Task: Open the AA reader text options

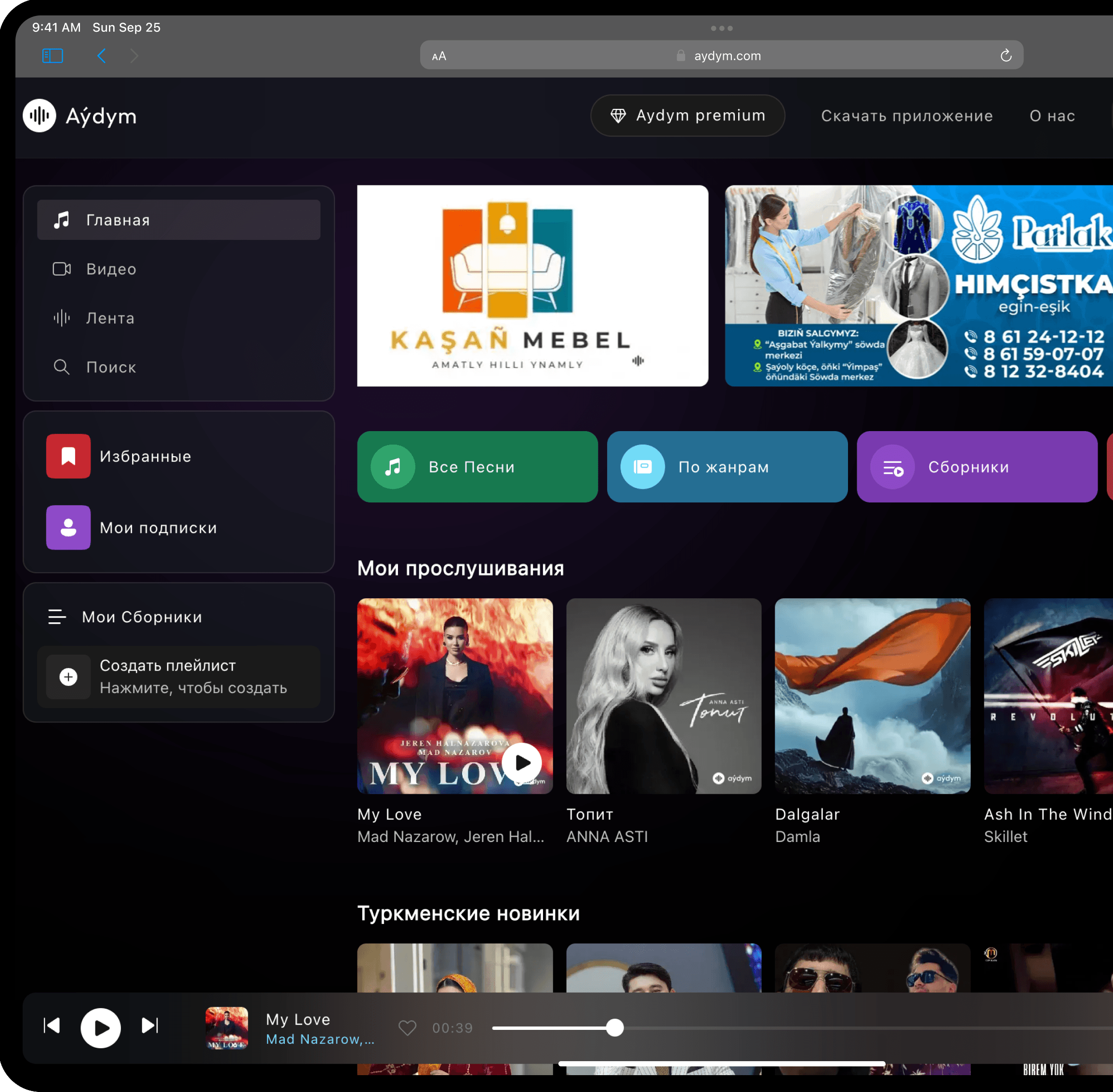Action: pos(439,56)
